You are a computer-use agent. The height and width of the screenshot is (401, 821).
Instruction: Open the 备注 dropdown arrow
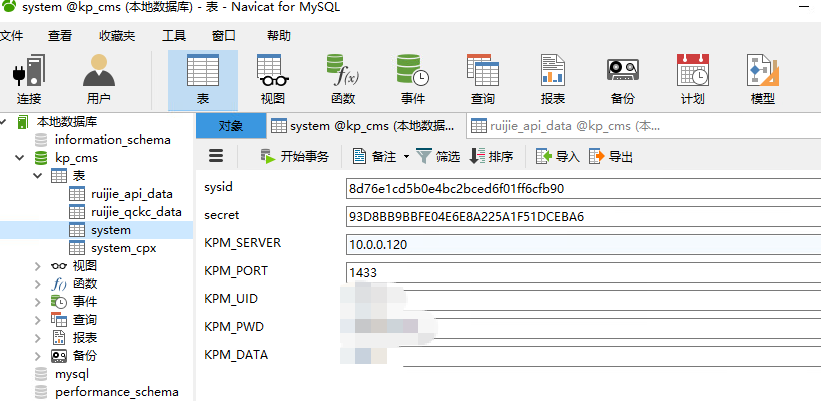click(406, 157)
